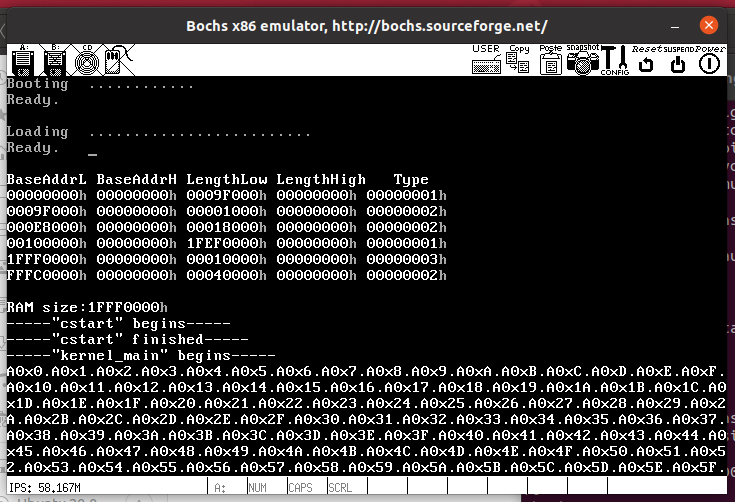Click the LengthLow column header text
This screenshot has height=502, width=735.
point(226,180)
